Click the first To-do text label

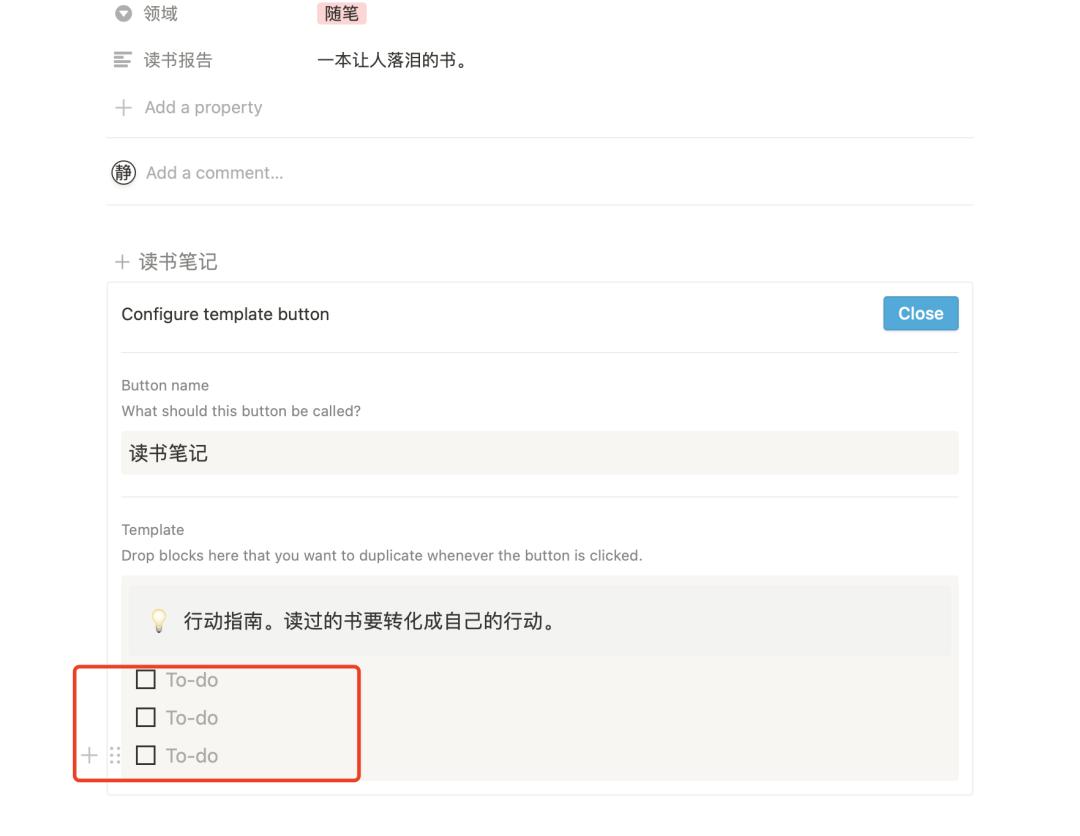tap(192, 679)
